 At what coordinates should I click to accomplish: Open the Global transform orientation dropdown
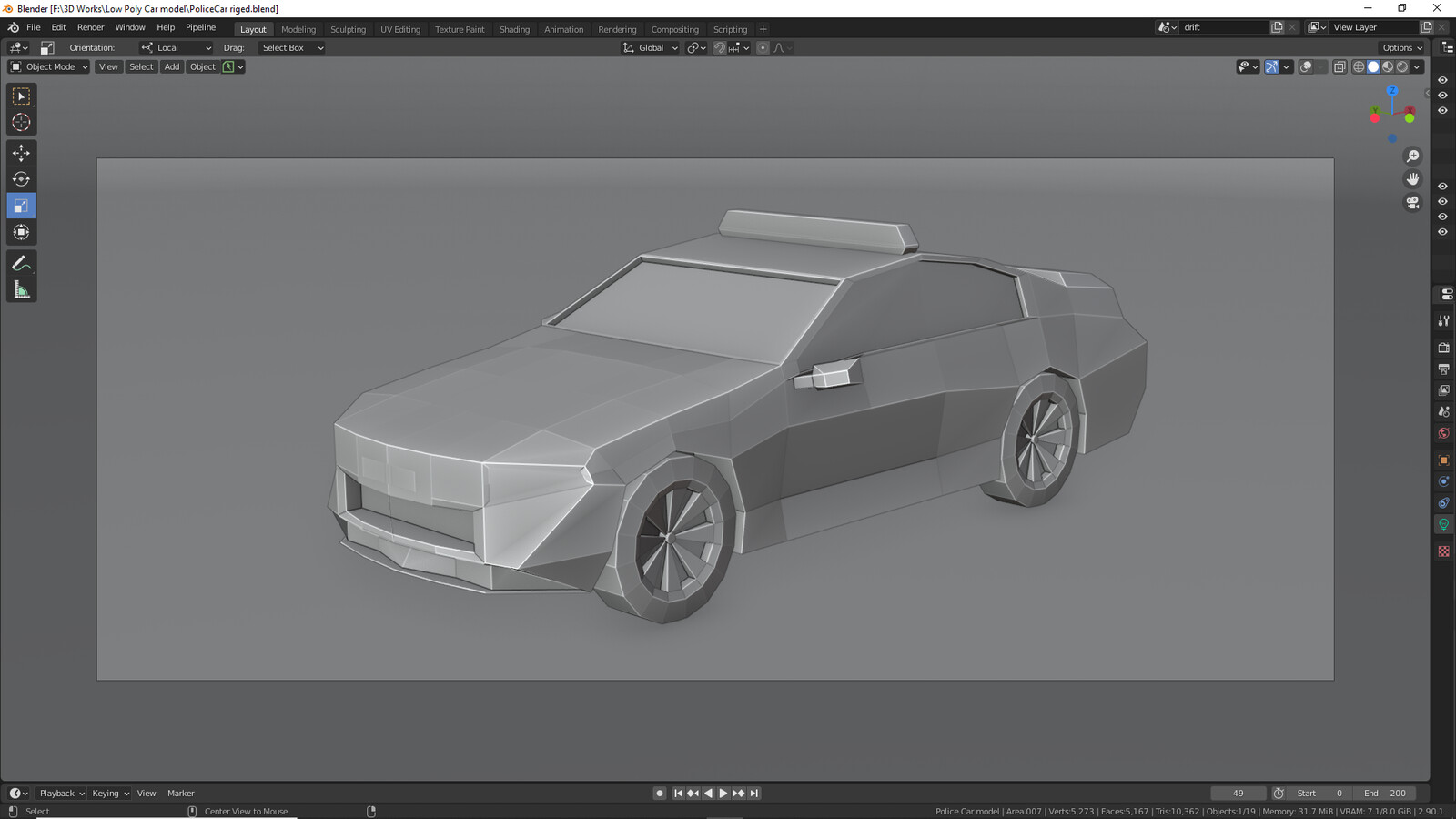pos(650,47)
